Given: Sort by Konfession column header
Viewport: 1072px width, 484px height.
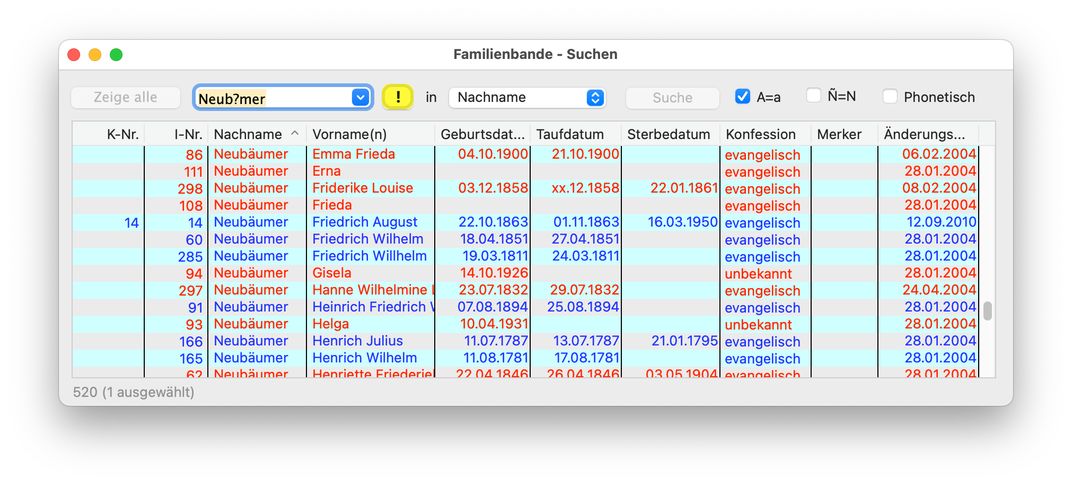Looking at the screenshot, I should [764, 134].
